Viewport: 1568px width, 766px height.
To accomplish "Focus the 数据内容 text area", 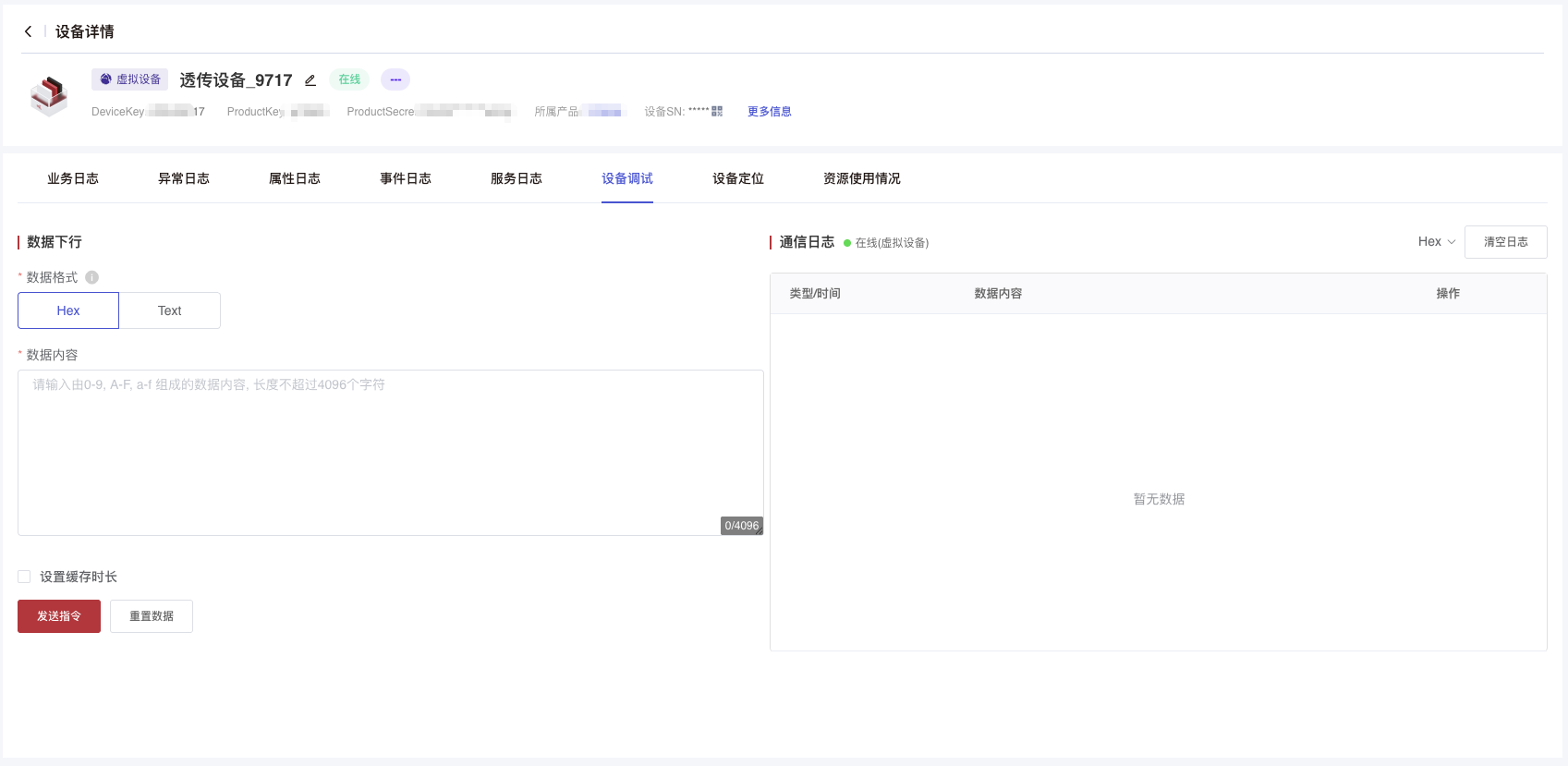I will pyautogui.click(x=390, y=453).
